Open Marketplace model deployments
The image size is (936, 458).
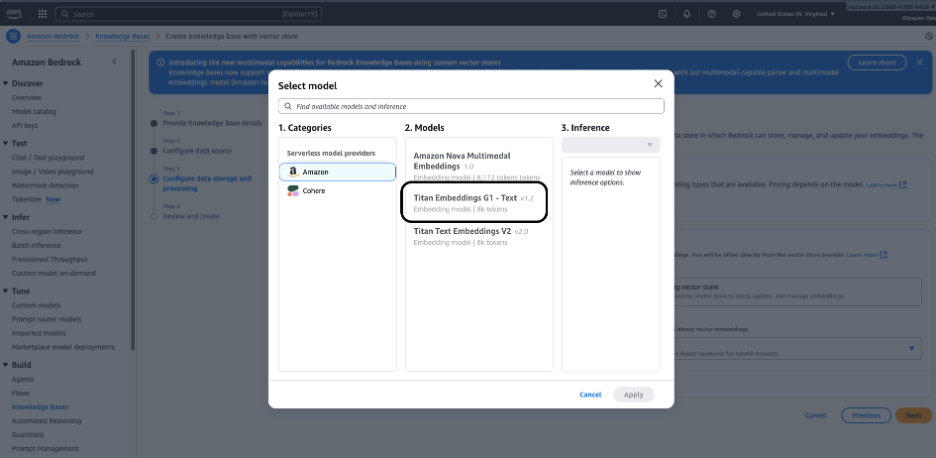[63, 347]
